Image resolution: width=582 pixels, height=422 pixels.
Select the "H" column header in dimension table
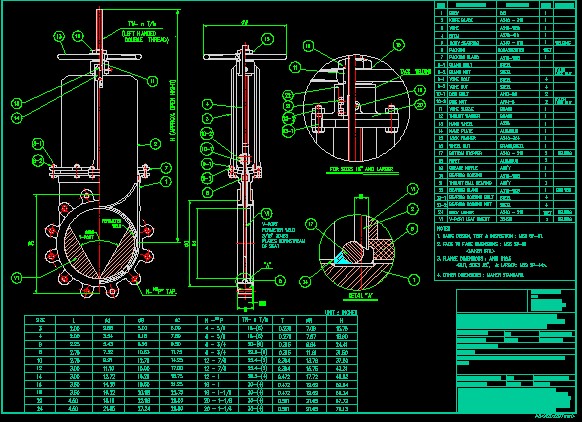pos(341,320)
